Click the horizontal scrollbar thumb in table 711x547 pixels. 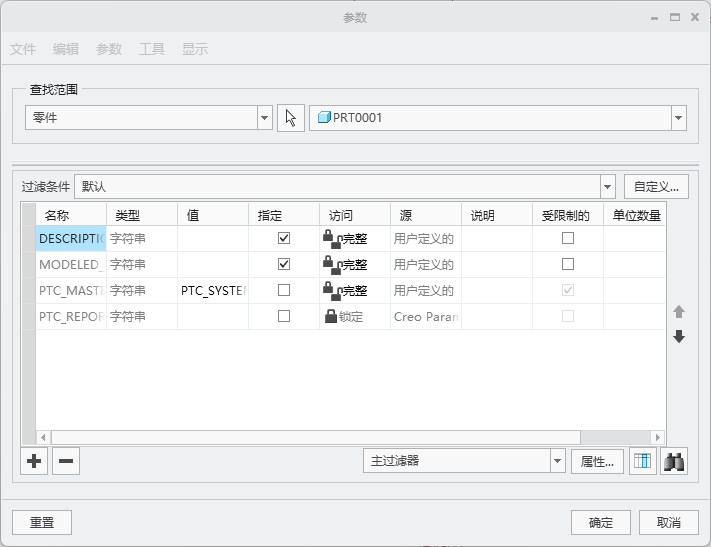[x=316, y=438]
